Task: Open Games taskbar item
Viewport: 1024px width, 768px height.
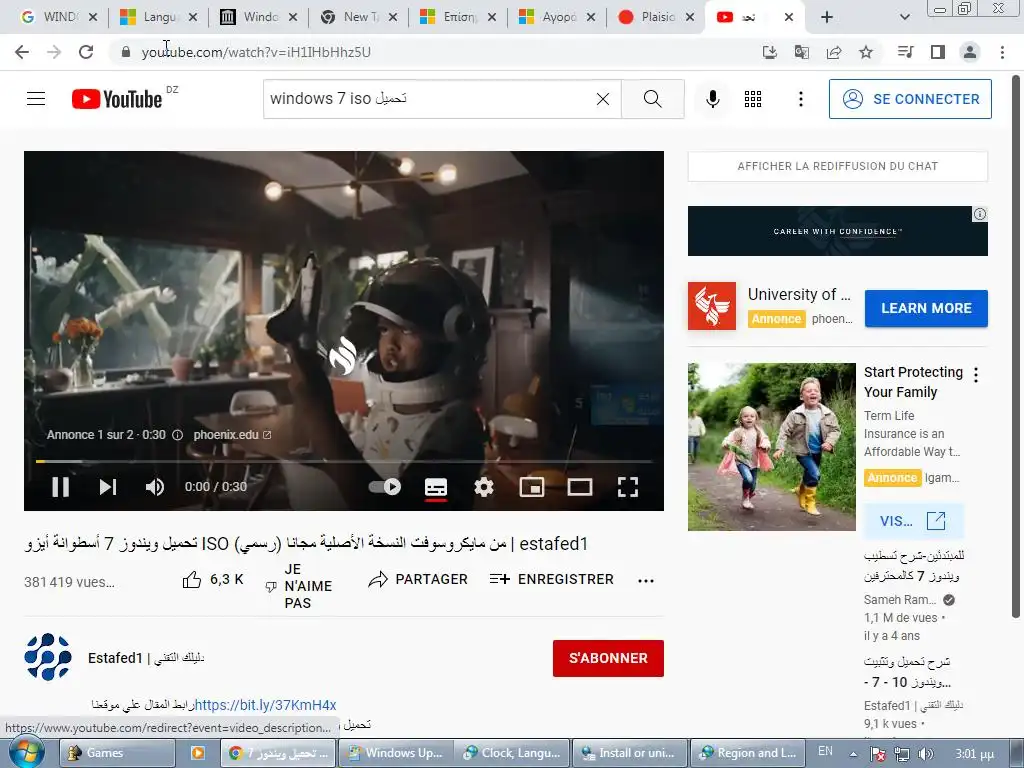Action: click(118, 753)
